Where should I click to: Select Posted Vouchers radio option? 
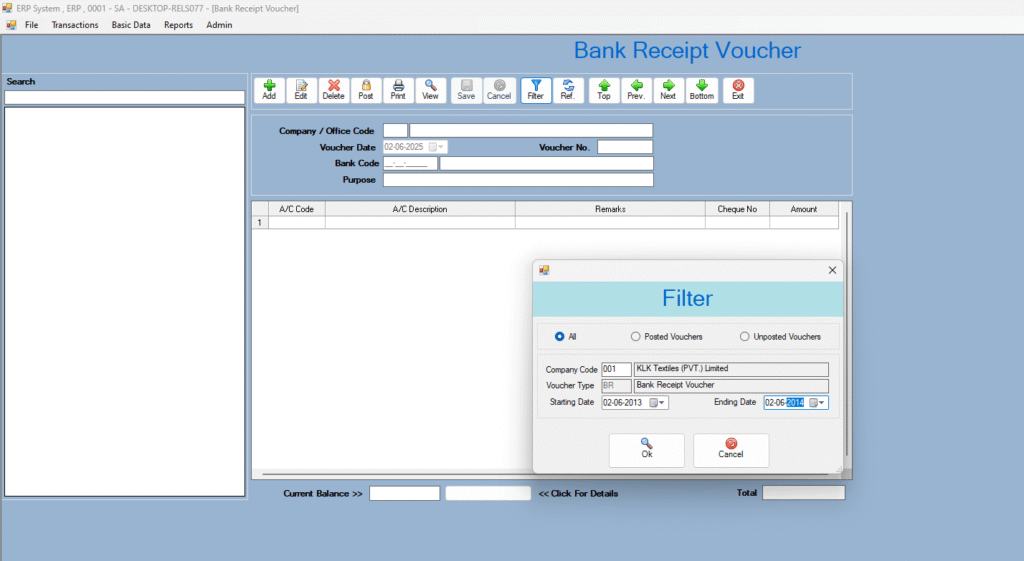coord(635,337)
